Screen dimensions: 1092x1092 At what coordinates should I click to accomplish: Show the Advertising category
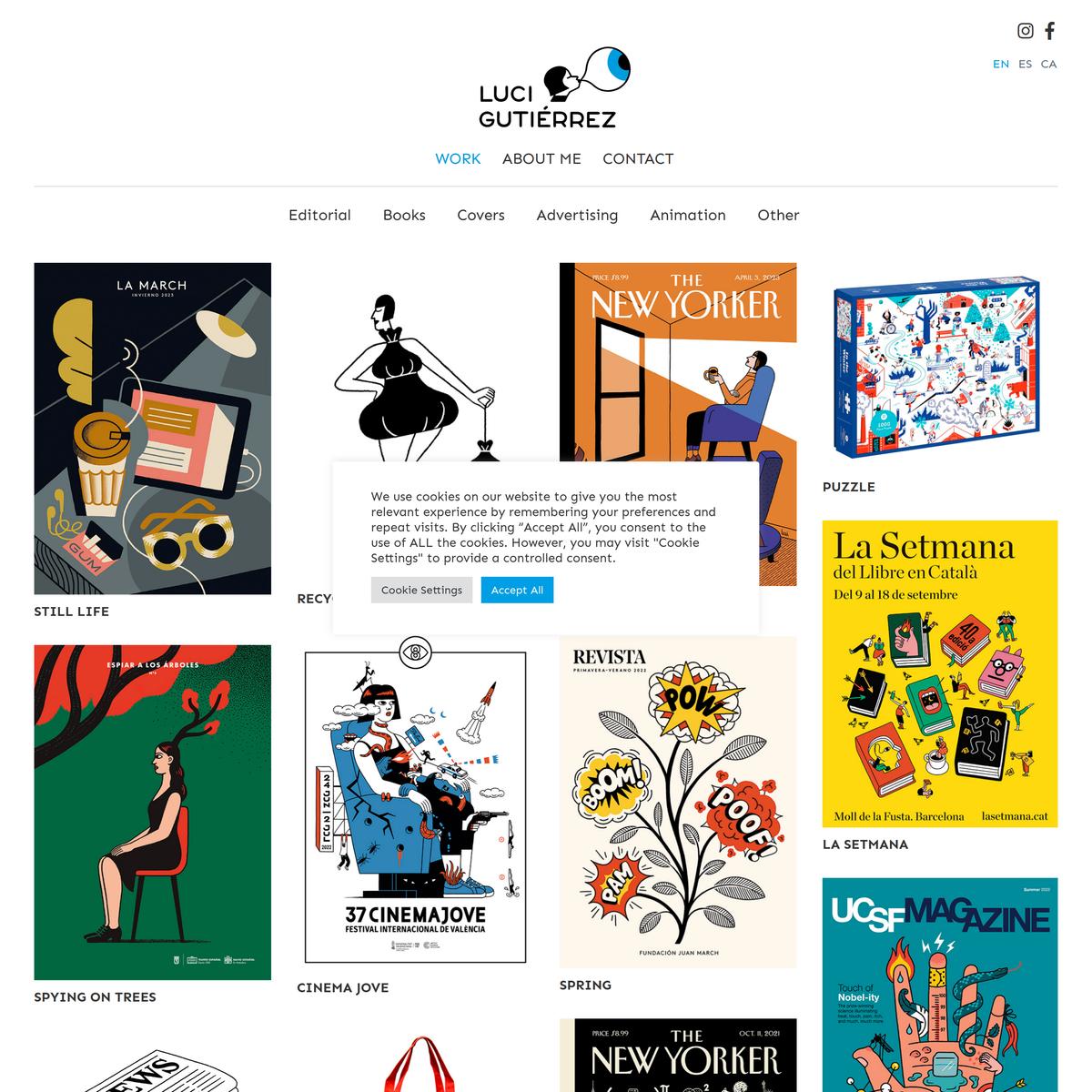pos(577,215)
